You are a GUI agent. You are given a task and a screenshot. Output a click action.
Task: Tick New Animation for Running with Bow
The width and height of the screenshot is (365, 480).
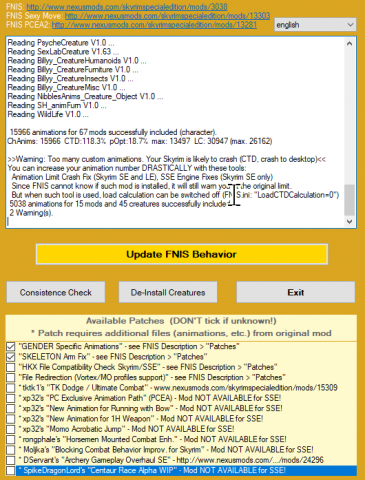click(11, 409)
